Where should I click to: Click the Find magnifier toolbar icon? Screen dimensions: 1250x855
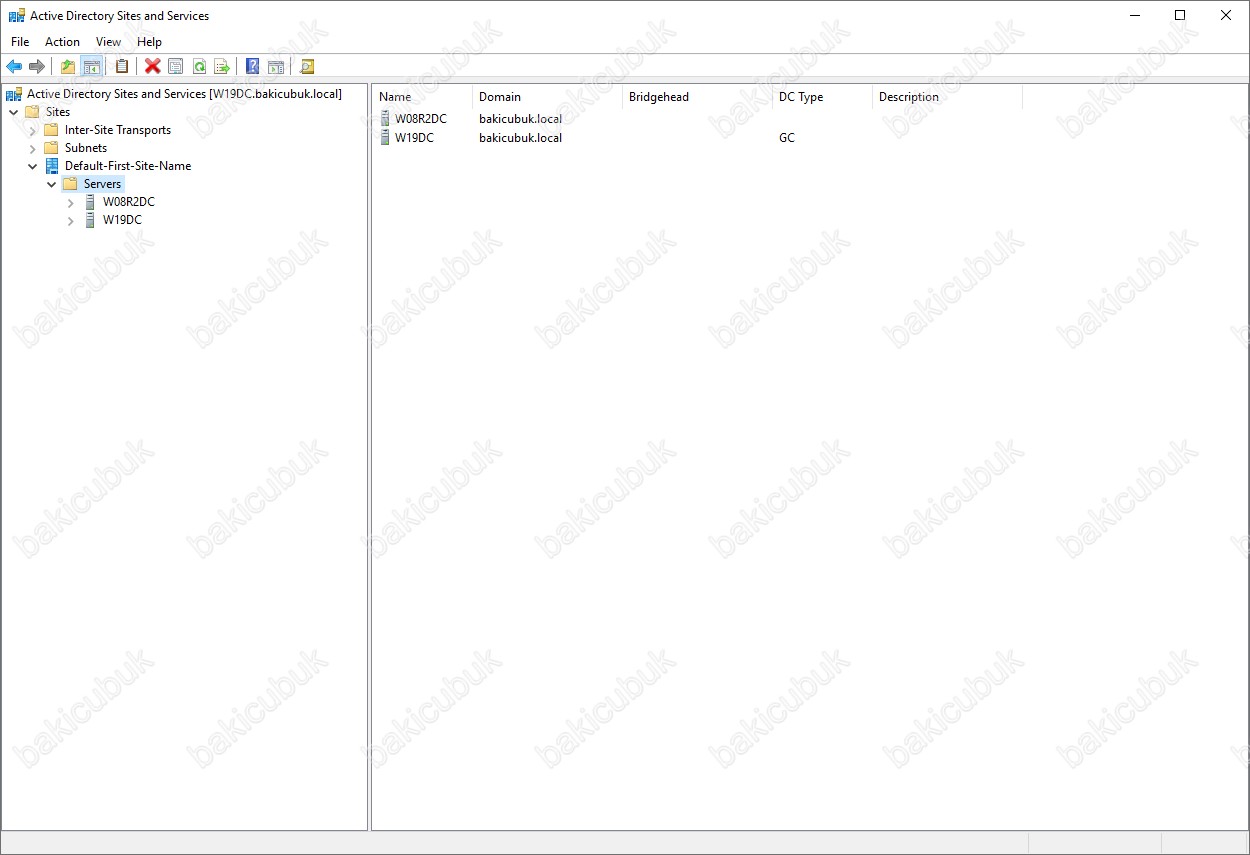coord(307,67)
